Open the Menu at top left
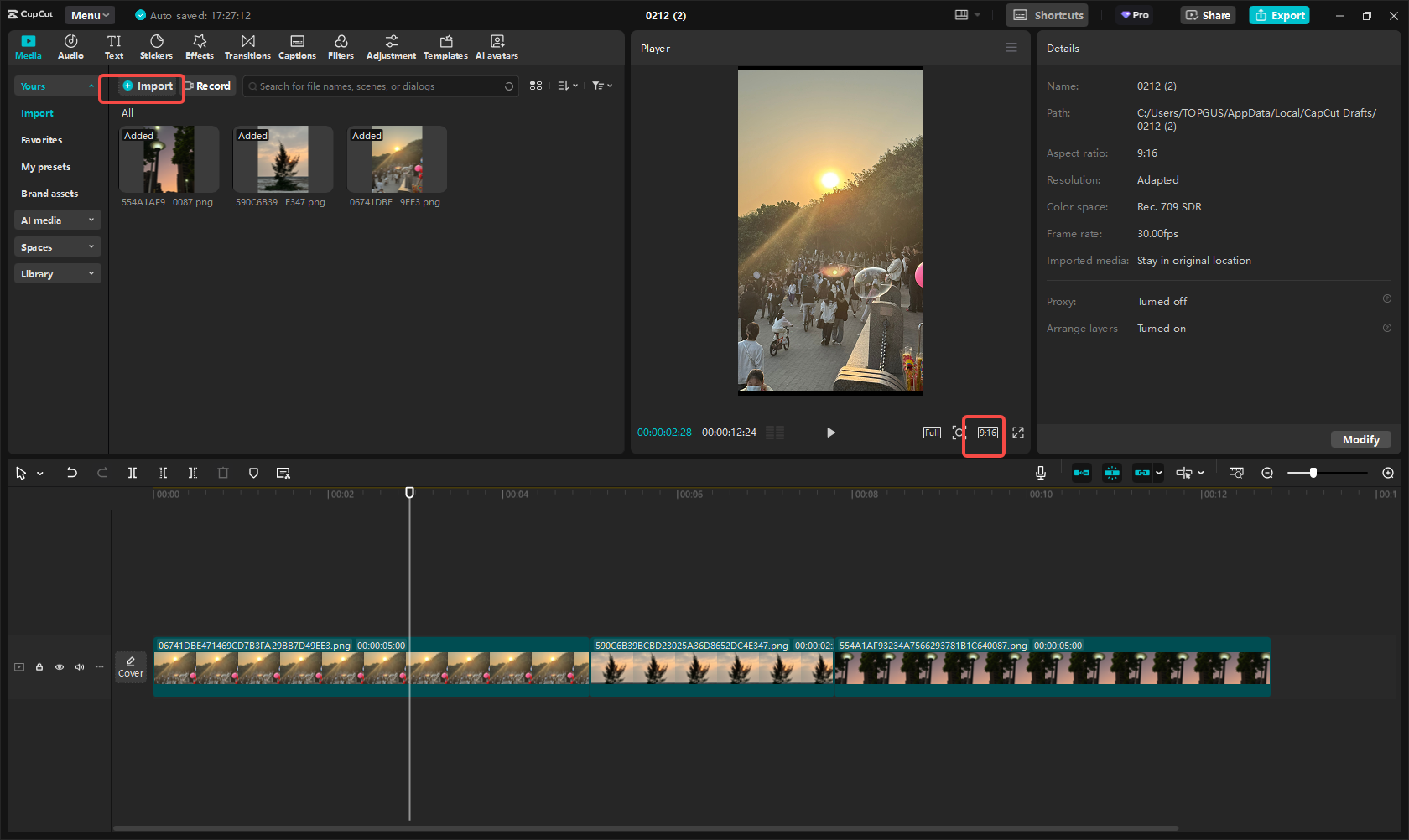 click(89, 14)
